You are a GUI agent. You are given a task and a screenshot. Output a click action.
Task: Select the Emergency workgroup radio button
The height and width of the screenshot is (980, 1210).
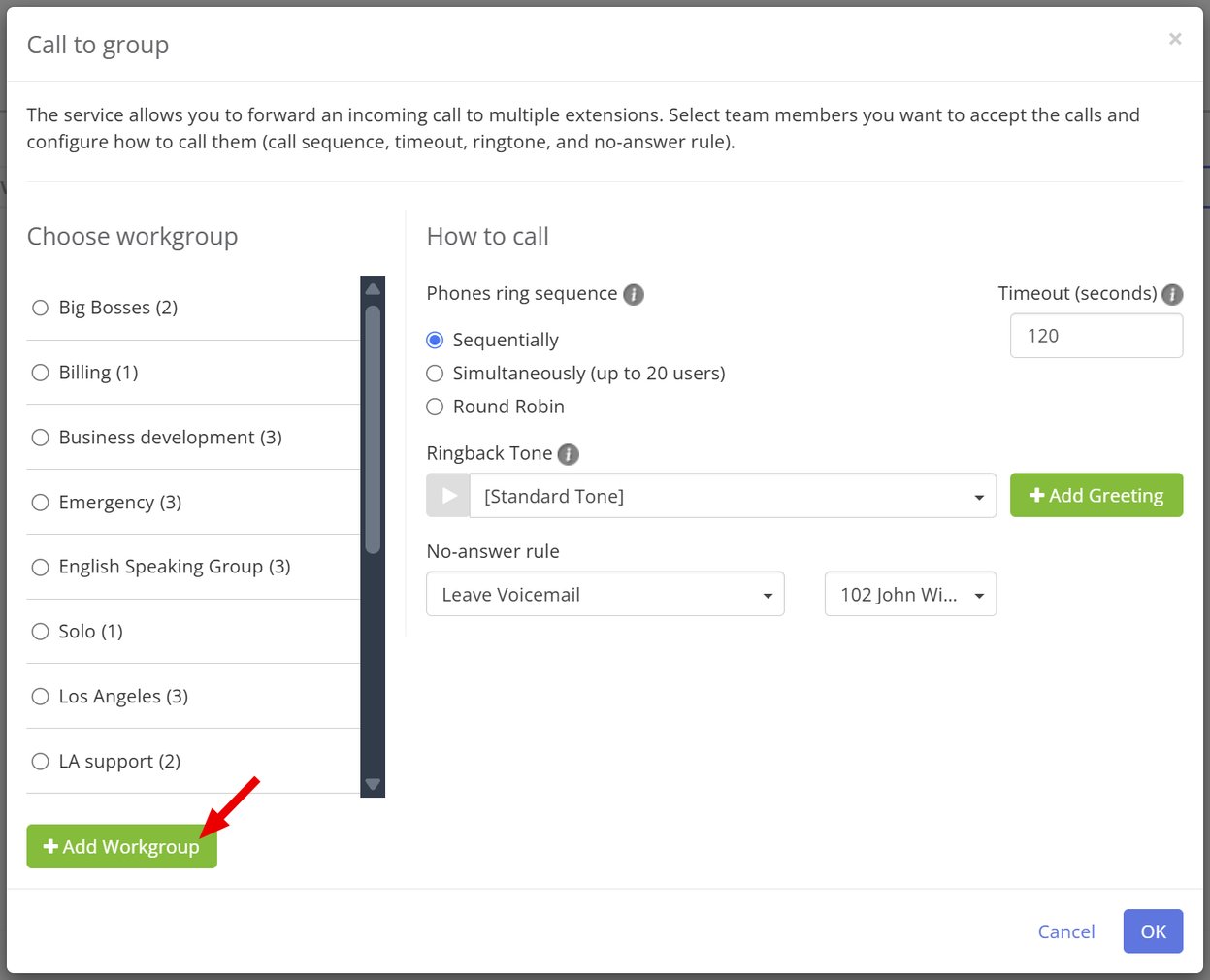click(x=41, y=503)
